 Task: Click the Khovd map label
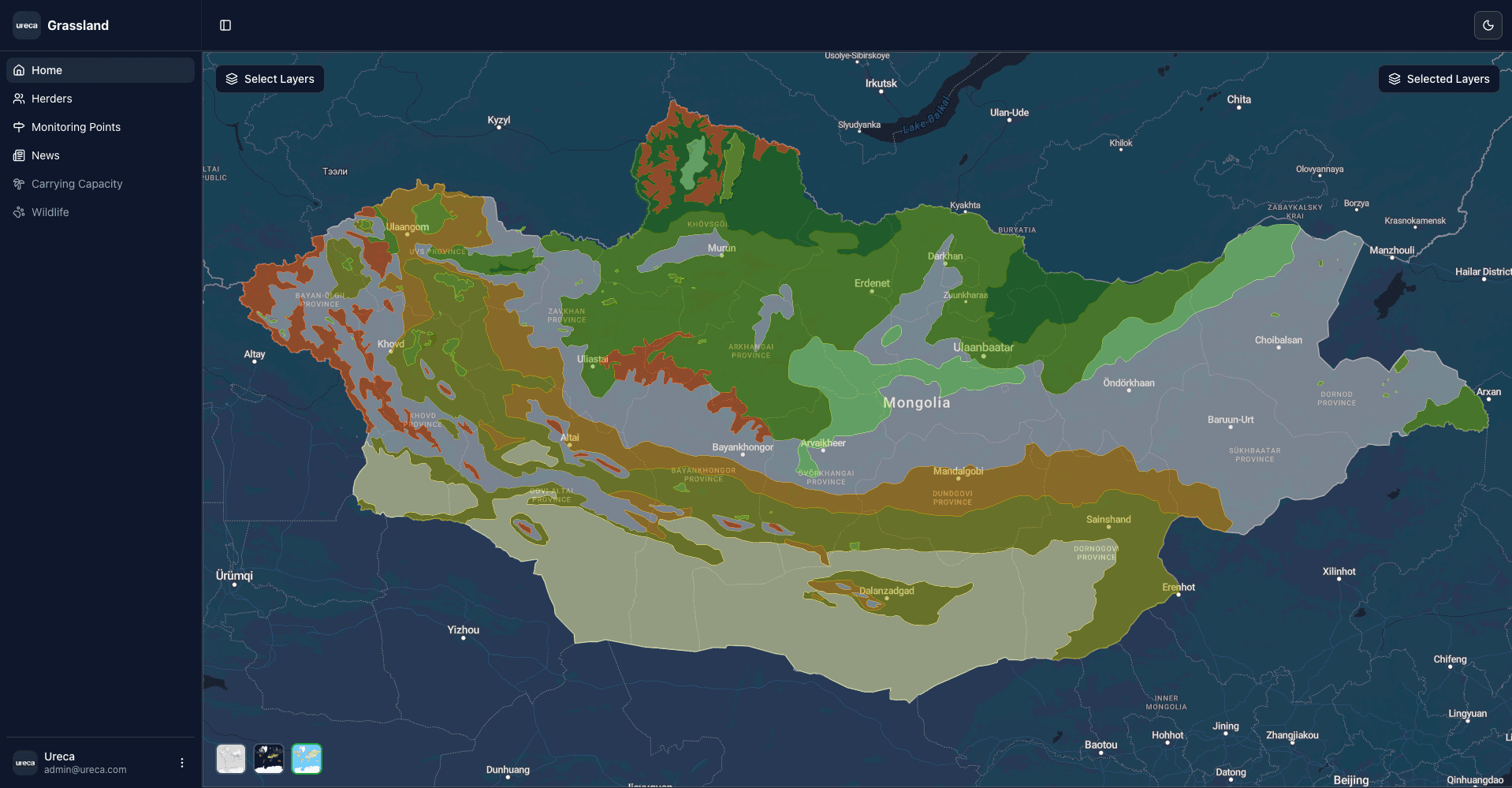click(391, 344)
